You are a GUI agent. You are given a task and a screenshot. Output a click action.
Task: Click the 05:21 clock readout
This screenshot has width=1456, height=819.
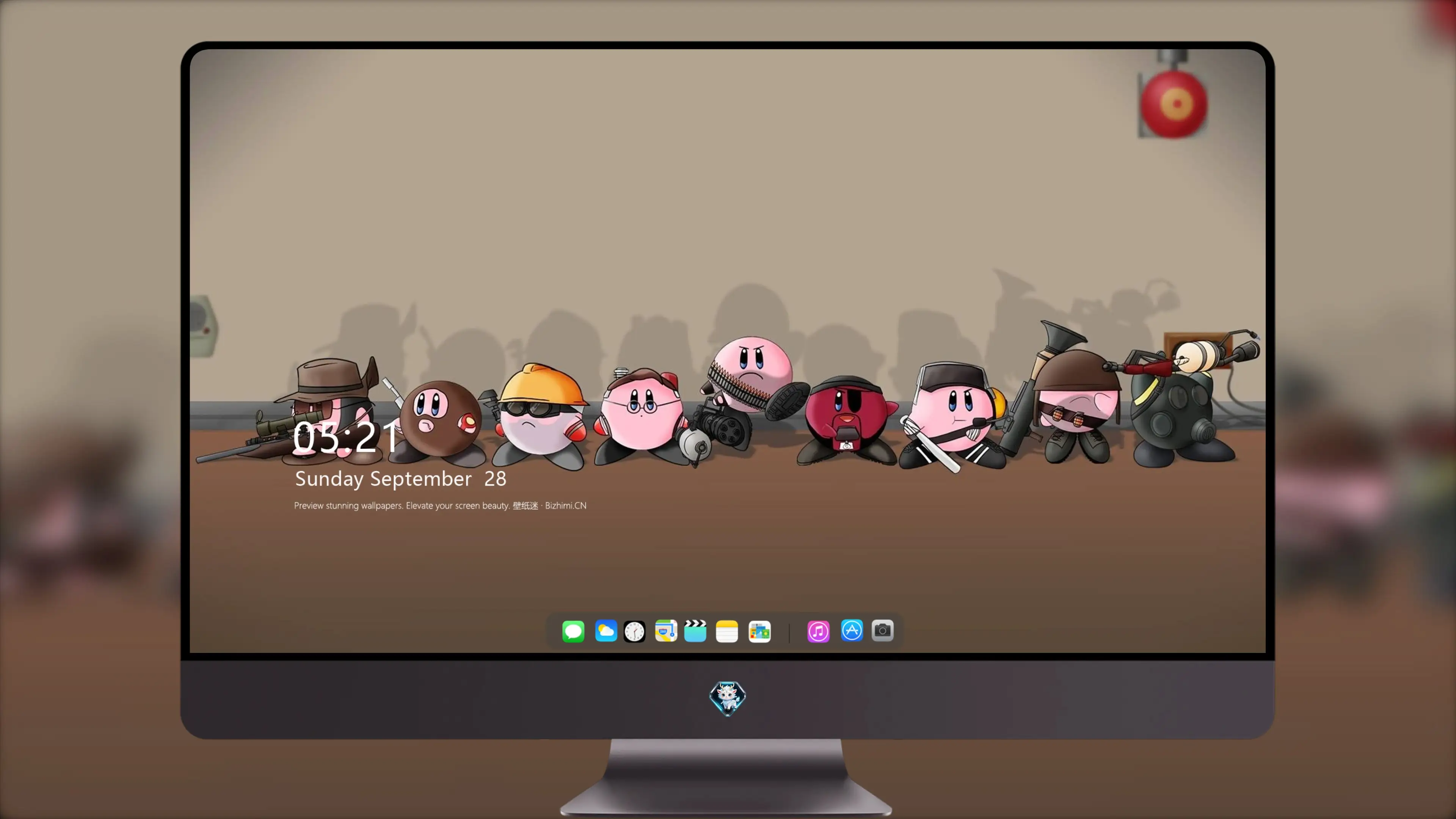pyautogui.click(x=346, y=437)
